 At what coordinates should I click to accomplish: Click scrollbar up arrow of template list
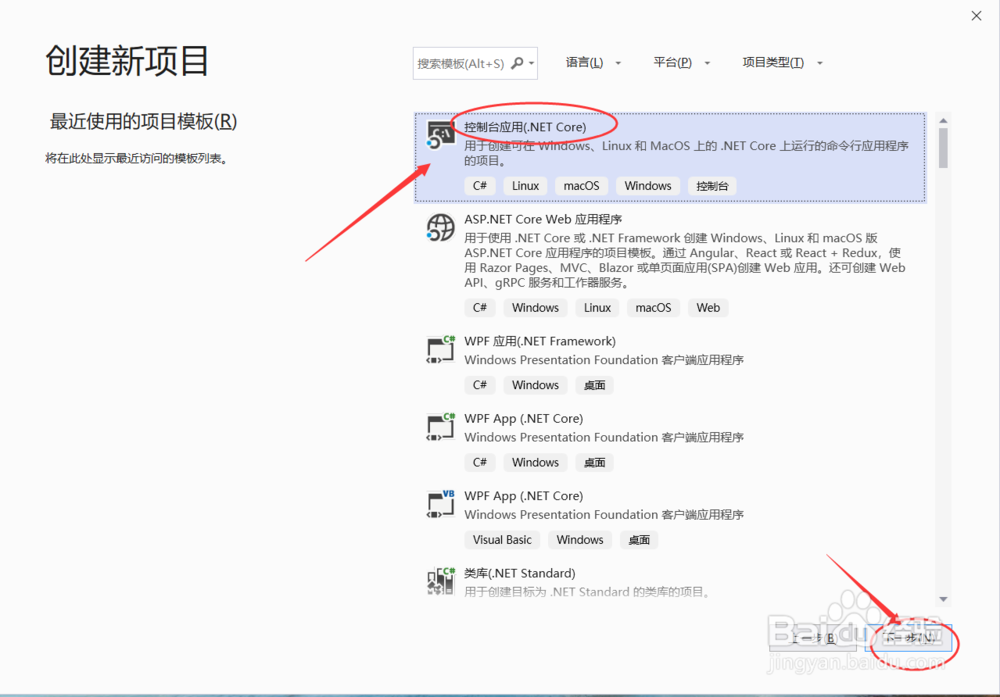943,121
